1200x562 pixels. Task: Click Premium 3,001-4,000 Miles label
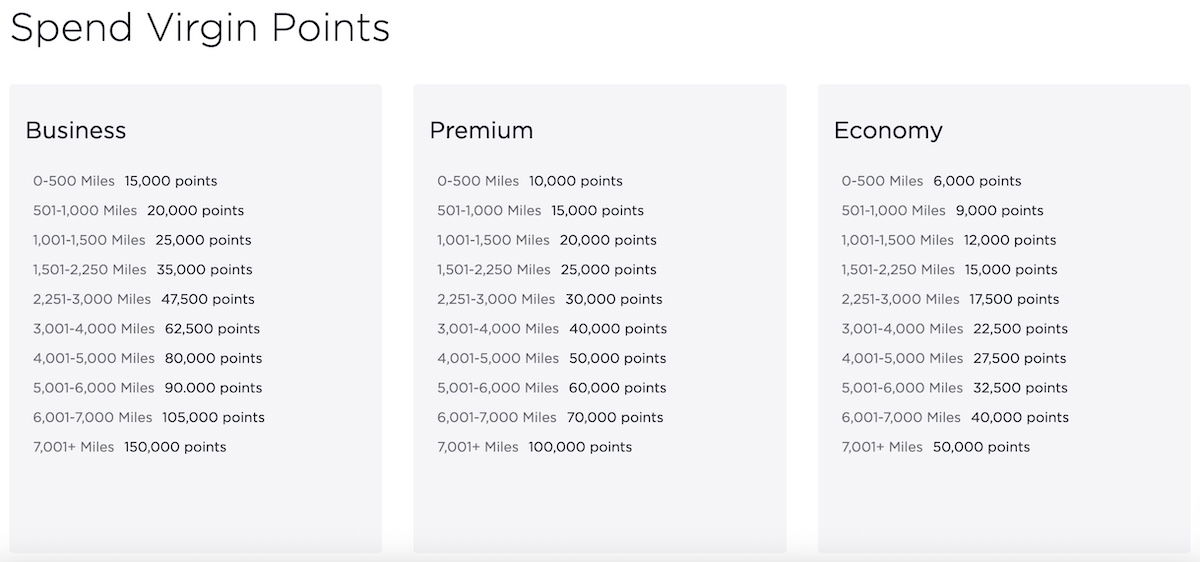[498, 328]
